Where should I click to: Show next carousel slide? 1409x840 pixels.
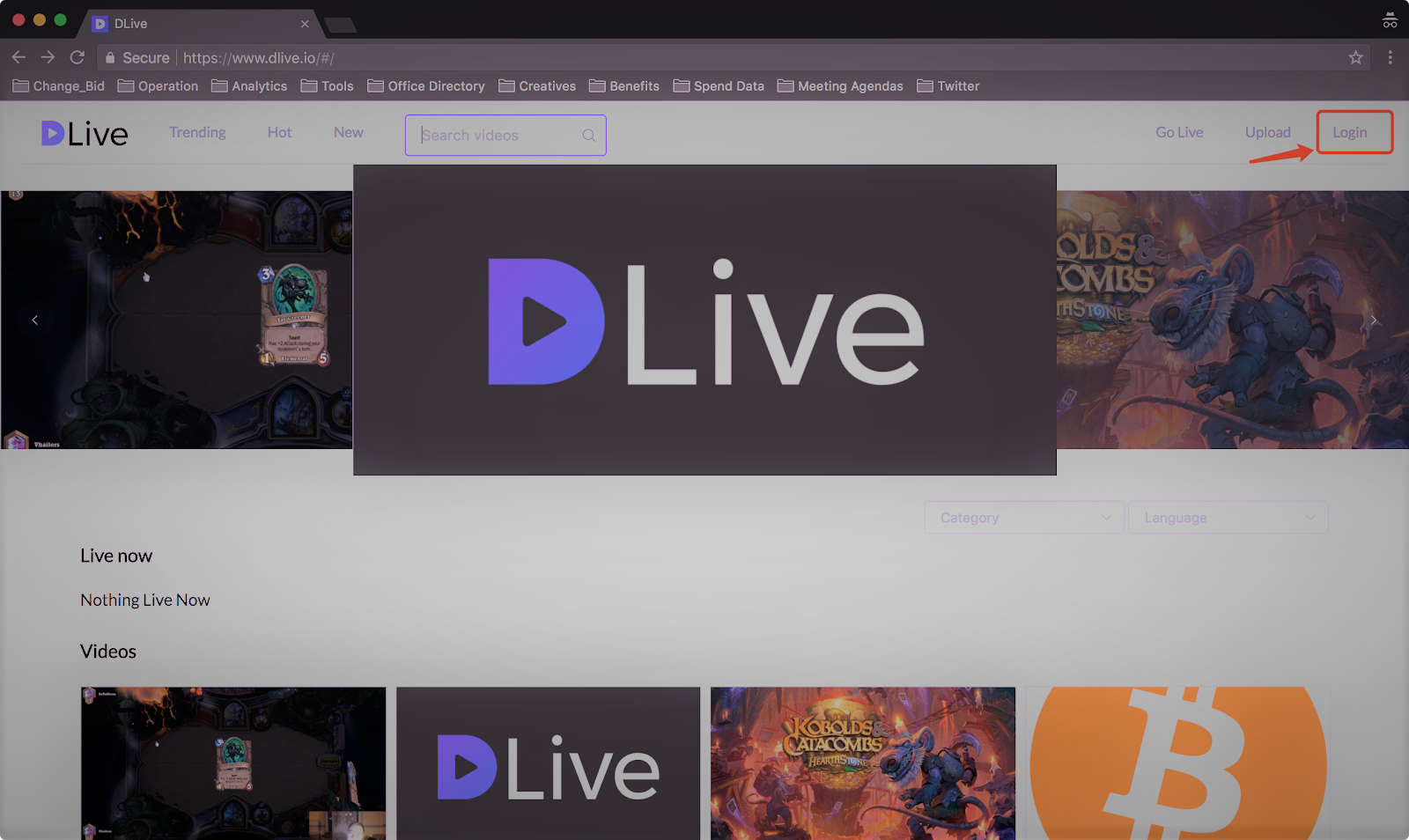tap(1374, 320)
